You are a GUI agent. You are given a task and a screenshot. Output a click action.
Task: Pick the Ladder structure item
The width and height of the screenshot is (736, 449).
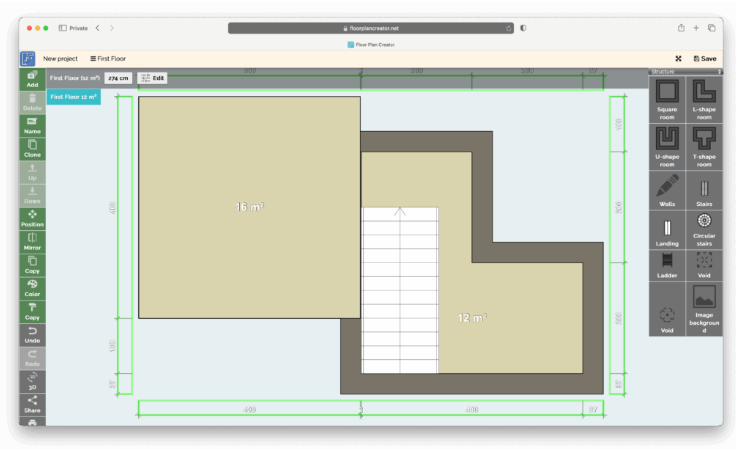(x=667, y=263)
